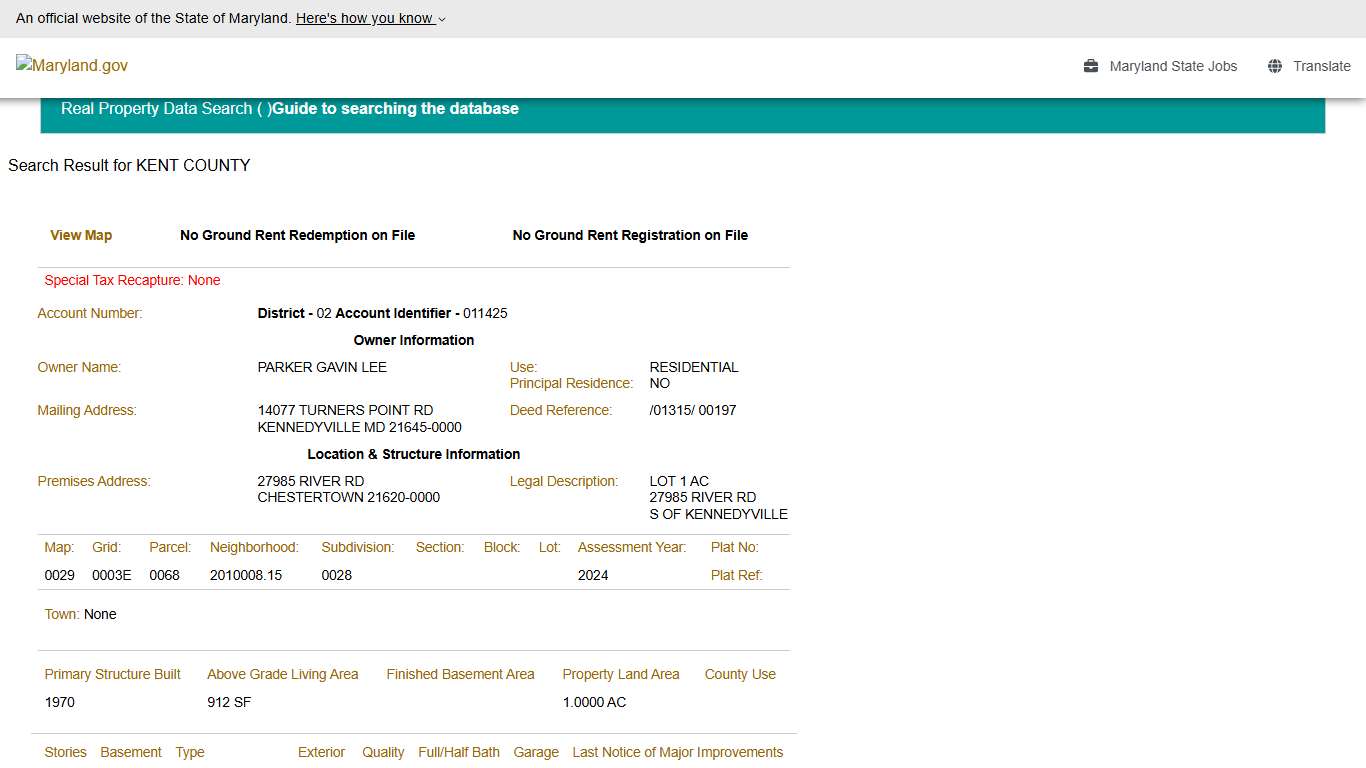This screenshot has height=768, width=1366.
Task: Click the Maryland.gov logo image
Action: [72, 65]
